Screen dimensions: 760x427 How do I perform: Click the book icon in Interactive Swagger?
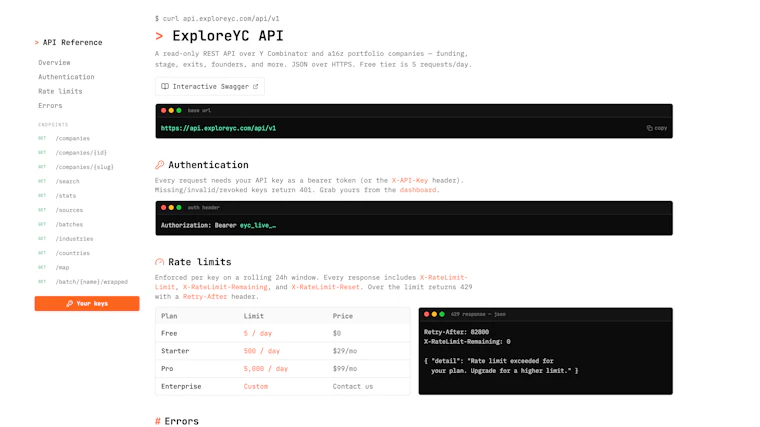[165, 86]
